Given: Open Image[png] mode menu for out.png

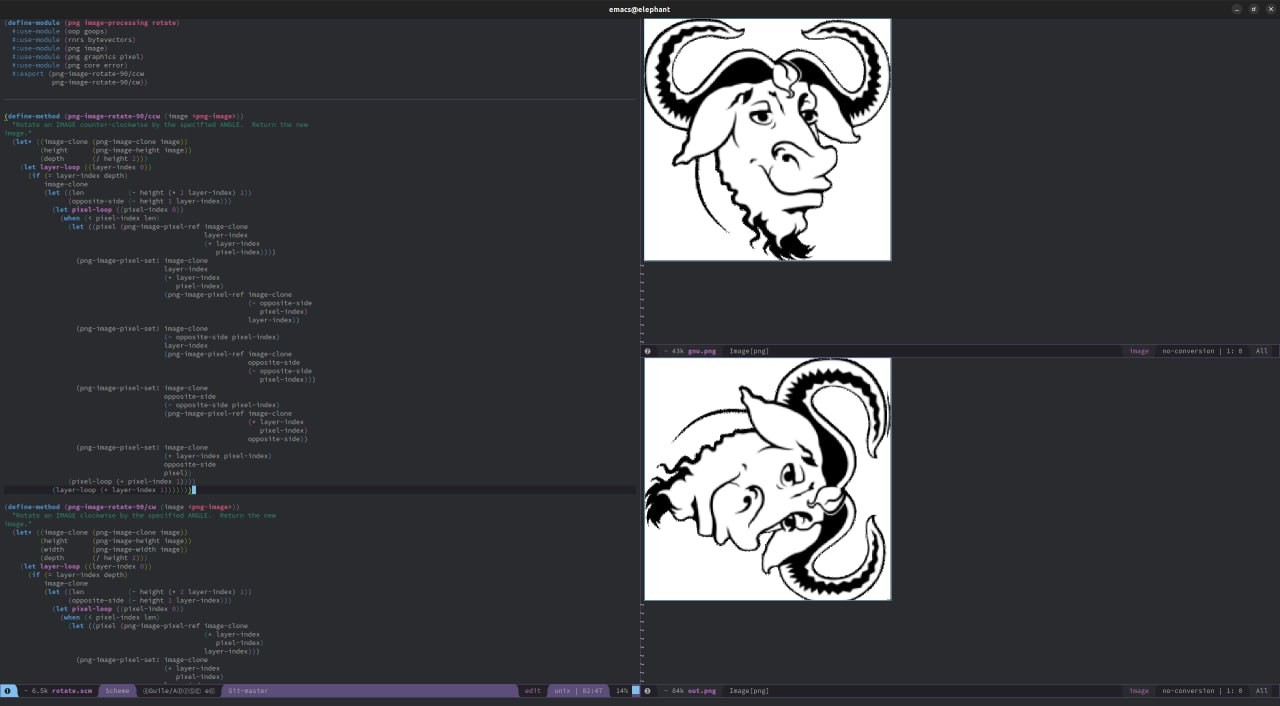Looking at the screenshot, I should (x=749, y=691).
